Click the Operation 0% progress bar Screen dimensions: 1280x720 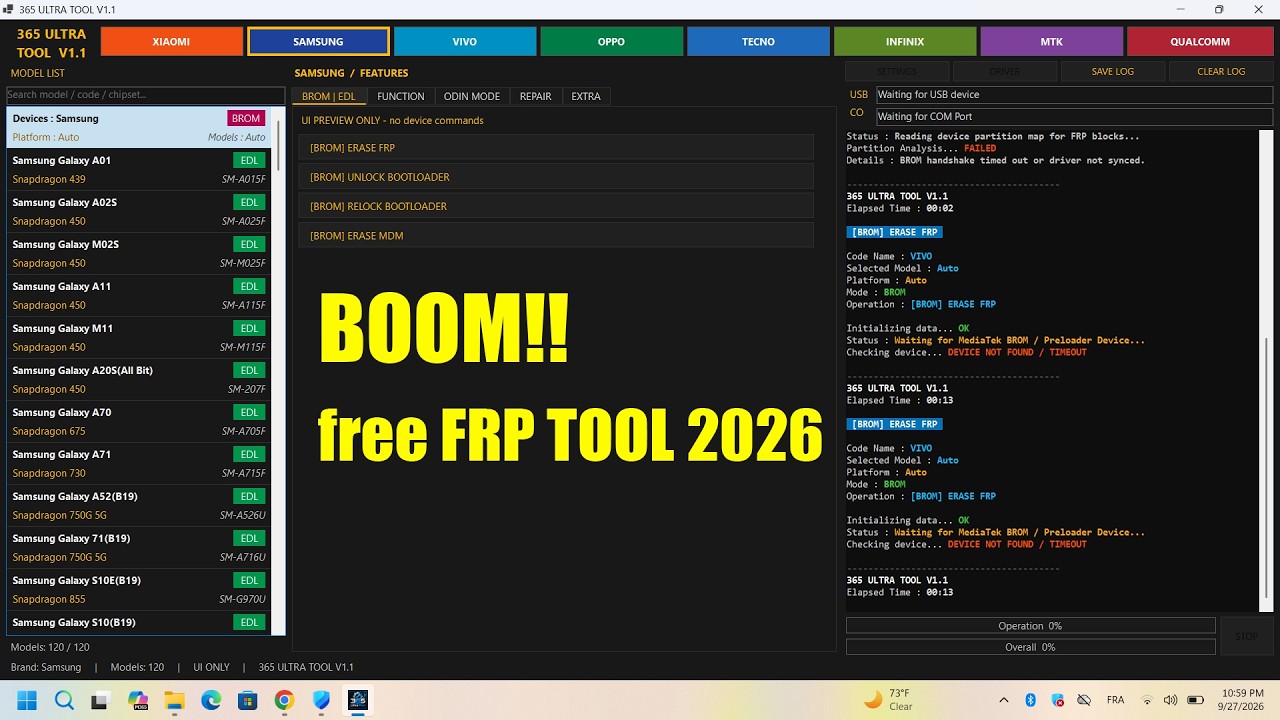coord(1030,626)
